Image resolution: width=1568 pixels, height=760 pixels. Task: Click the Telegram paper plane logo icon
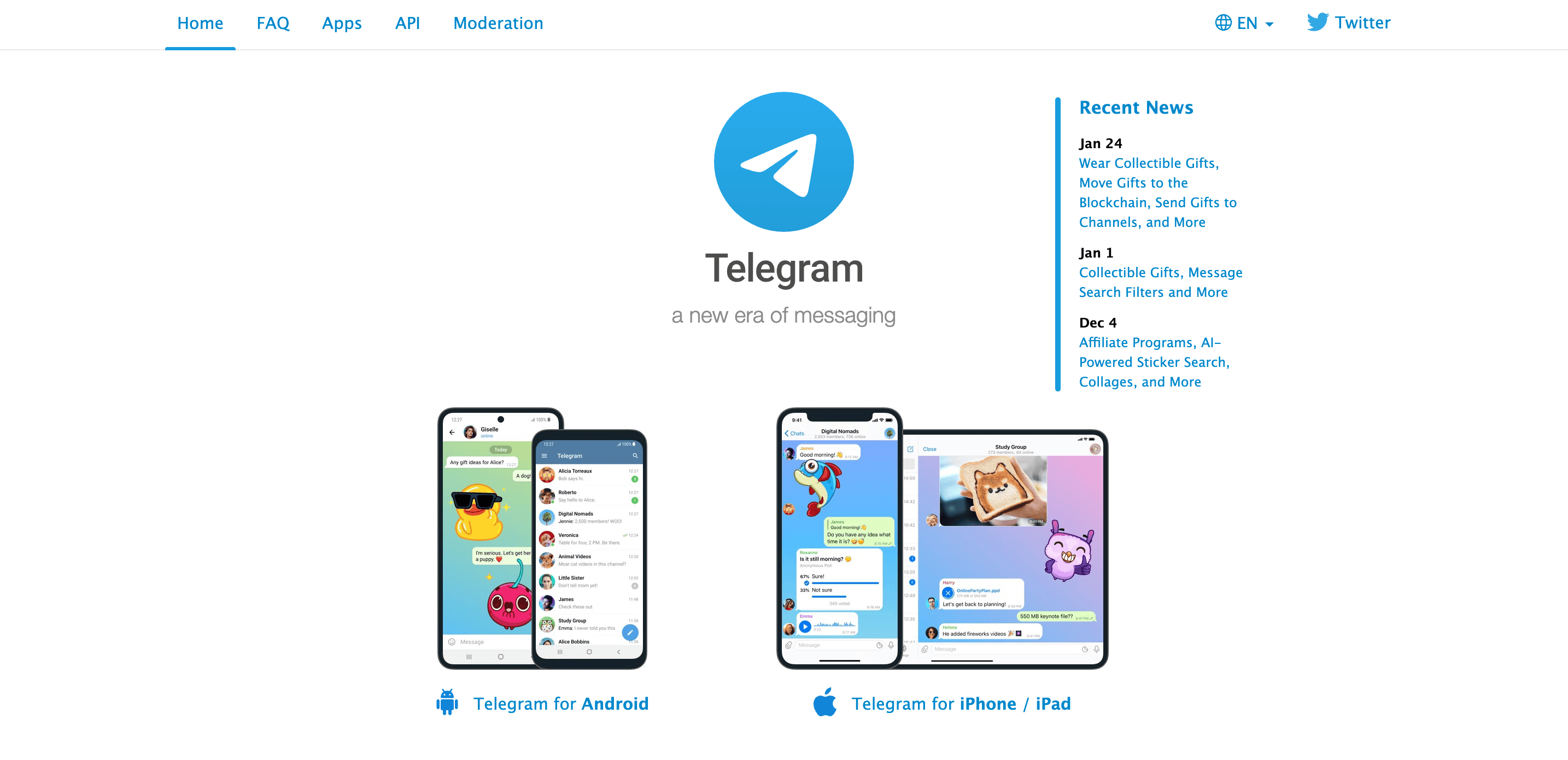(x=784, y=160)
